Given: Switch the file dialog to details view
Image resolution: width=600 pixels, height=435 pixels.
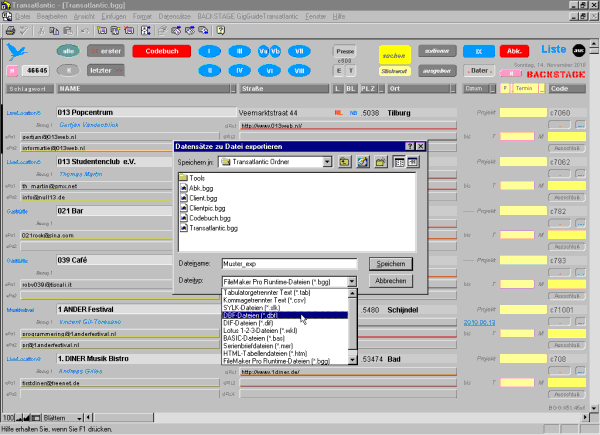Looking at the screenshot, I should [x=412, y=161].
